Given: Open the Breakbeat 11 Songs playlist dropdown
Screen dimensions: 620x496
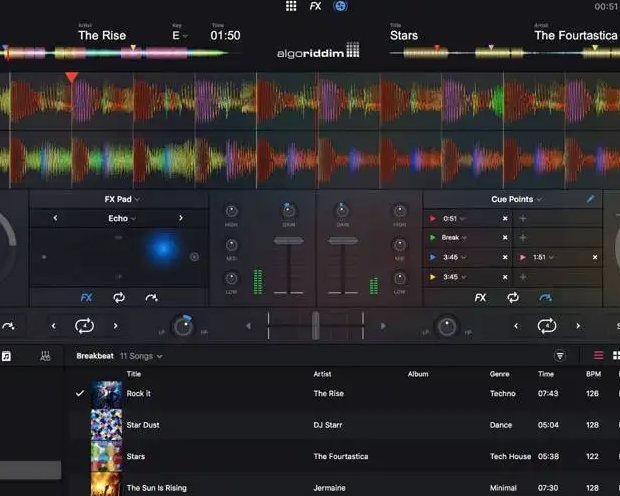Looking at the screenshot, I should tap(119, 356).
